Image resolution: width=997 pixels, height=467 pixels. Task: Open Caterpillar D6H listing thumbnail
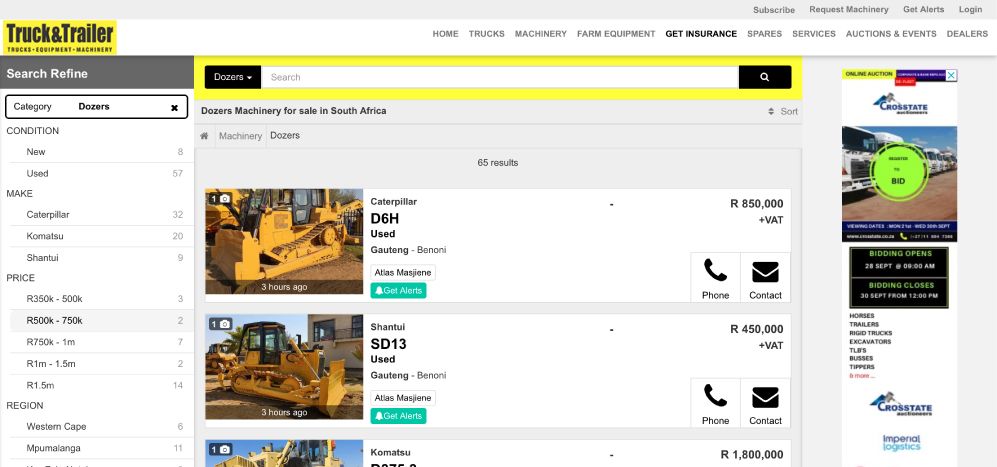coord(284,241)
